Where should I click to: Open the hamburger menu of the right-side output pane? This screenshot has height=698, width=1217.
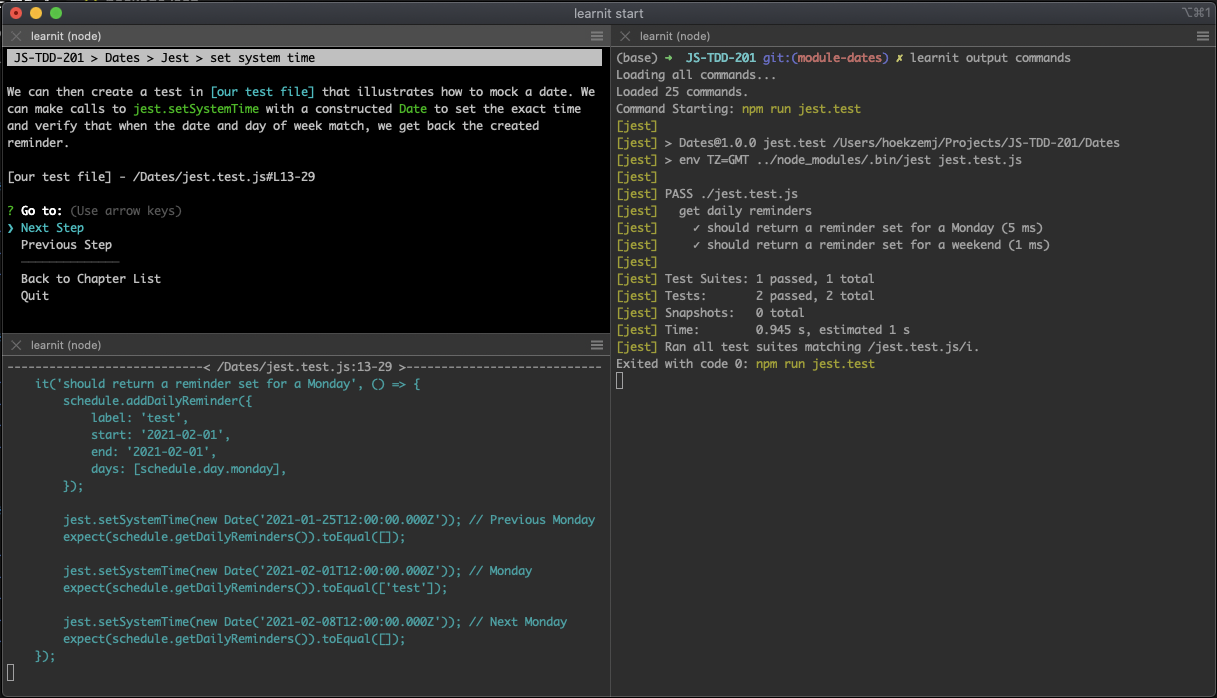coord(1203,36)
